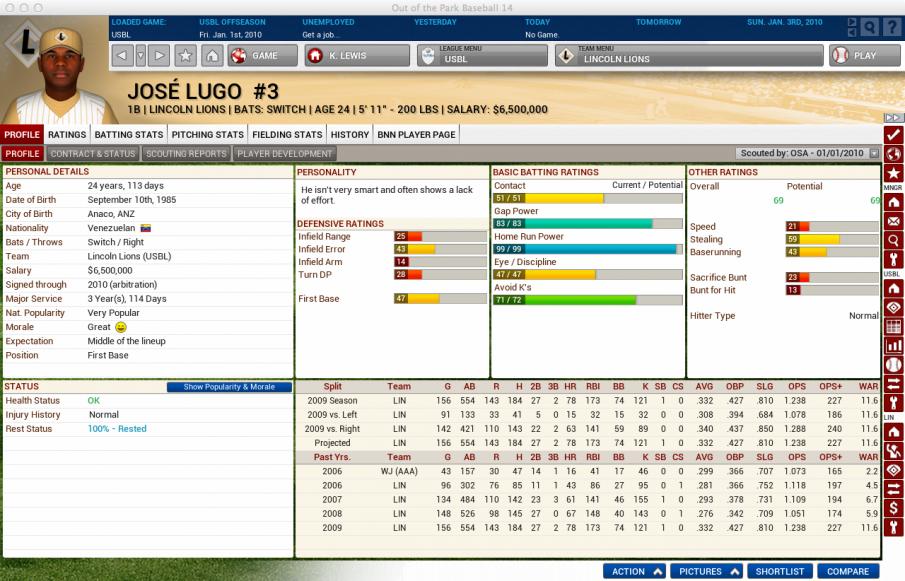Viewport: 905px width, 581px height.
Task: Go back with the left arrow button
Action: tap(122, 55)
